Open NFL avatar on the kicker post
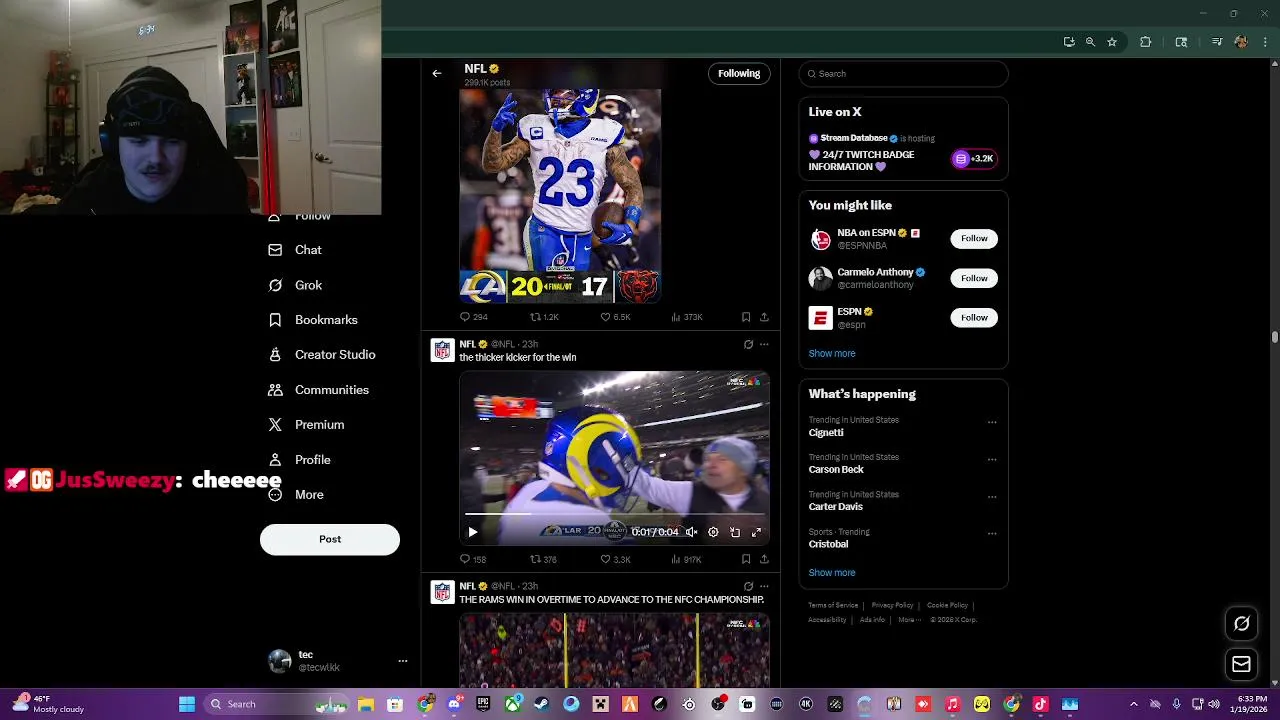The image size is (1280, 720). click(442, 350)
